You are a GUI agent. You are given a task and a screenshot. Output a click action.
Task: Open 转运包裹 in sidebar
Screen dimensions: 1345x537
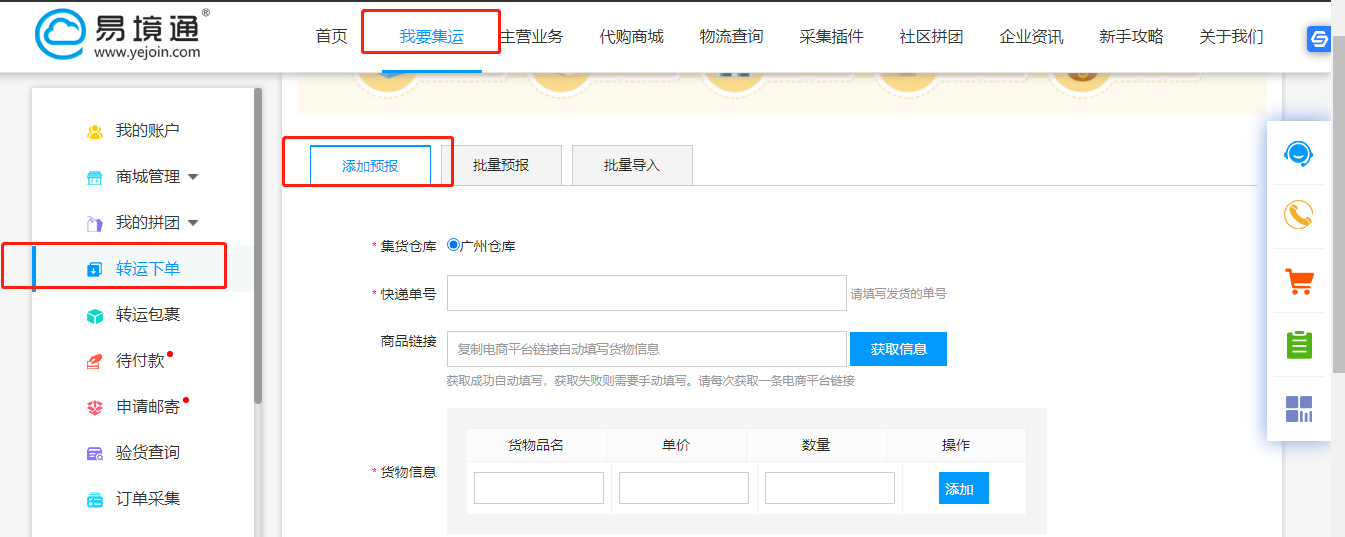coord(148,315)
